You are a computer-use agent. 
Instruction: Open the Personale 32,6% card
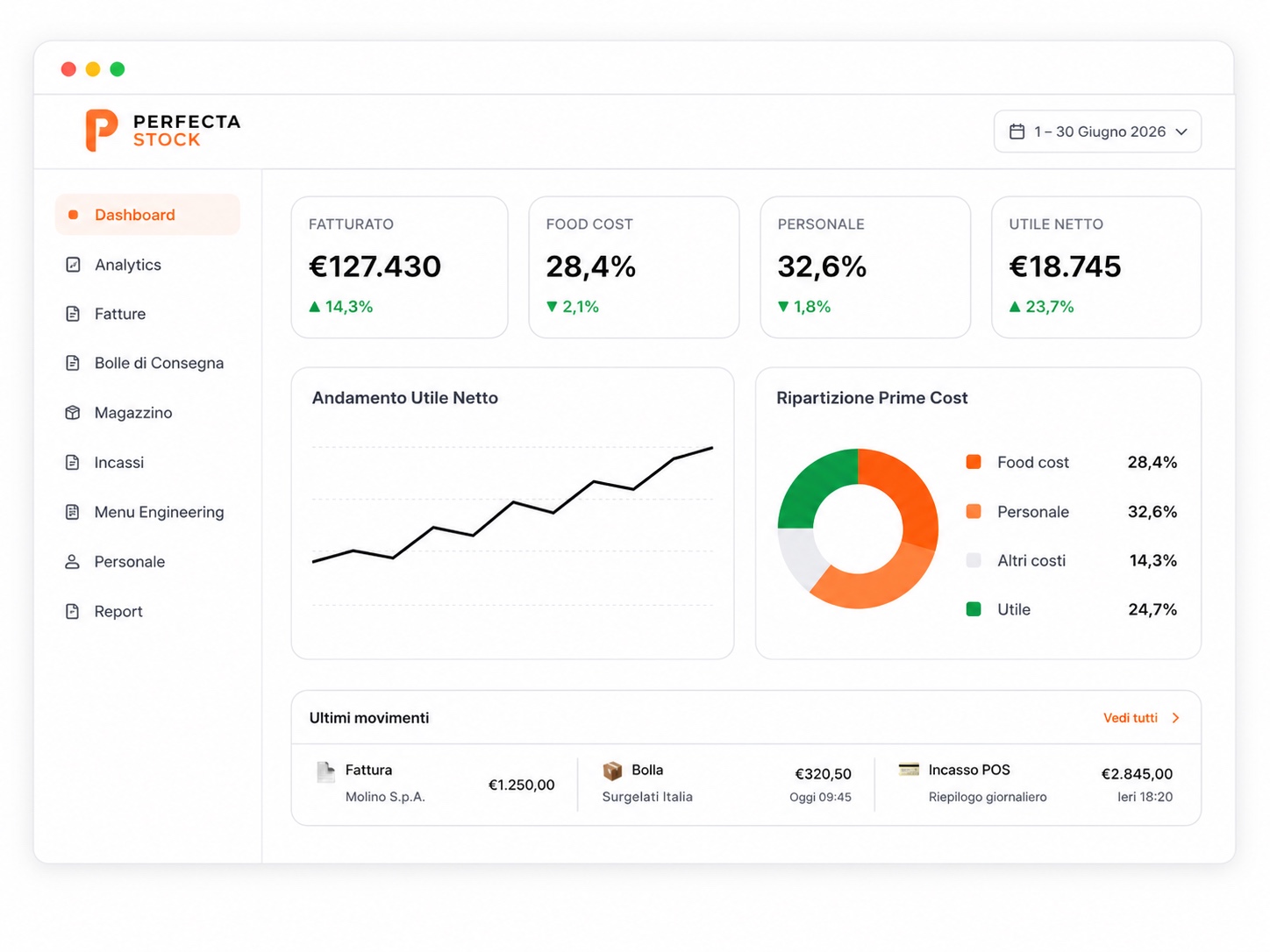866,267
